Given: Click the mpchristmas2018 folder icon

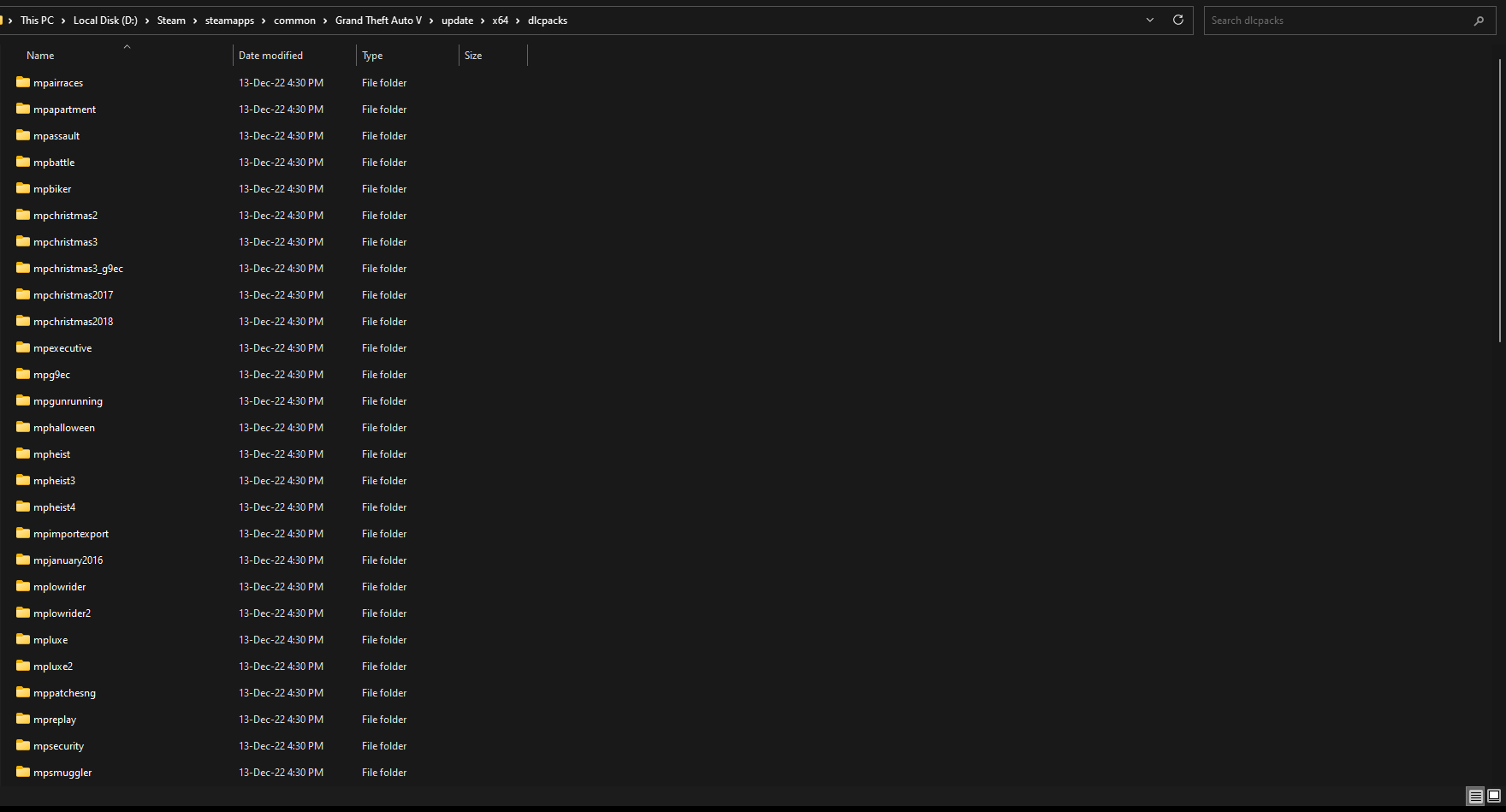Looking at the screenshot, I should (x=23, y=322).
